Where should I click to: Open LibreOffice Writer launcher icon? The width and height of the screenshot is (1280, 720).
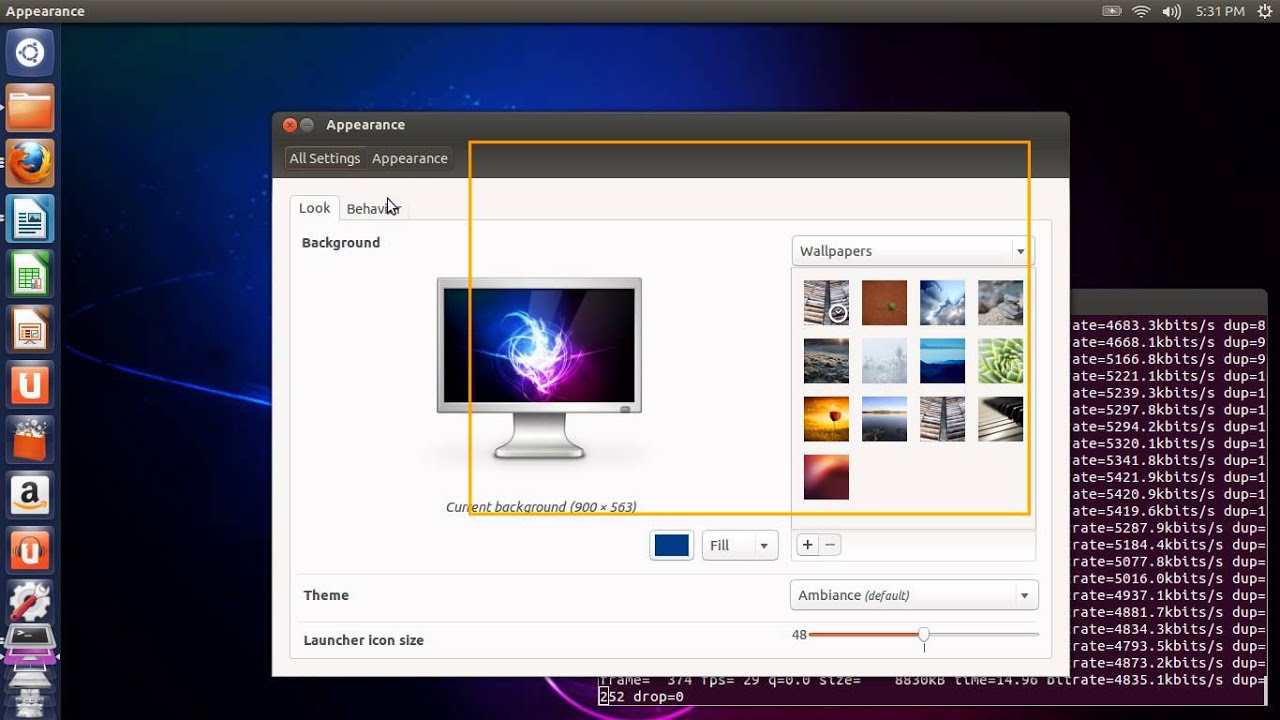coord(30,219)
